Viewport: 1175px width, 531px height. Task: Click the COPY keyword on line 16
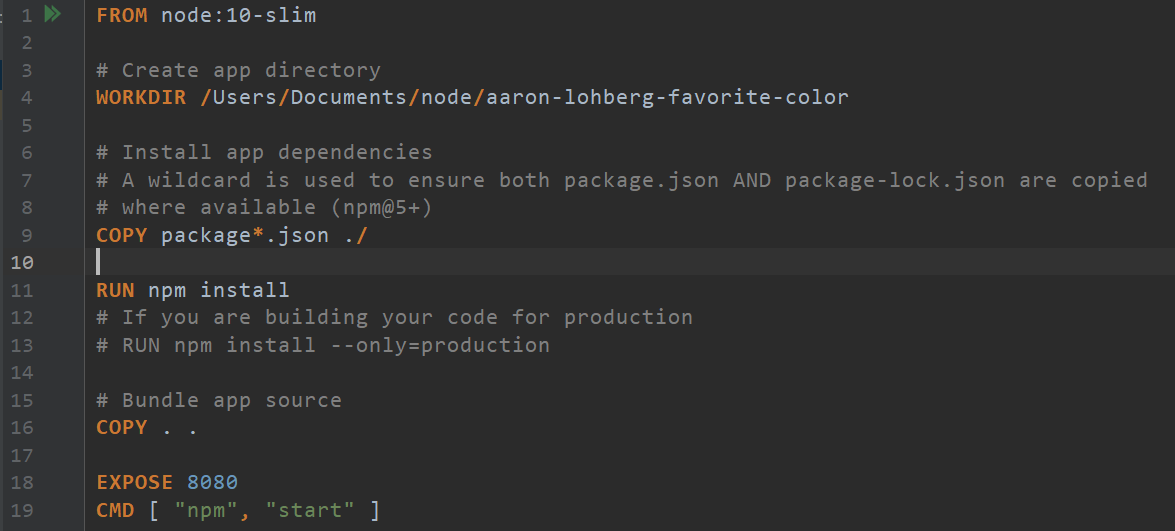click(x=122, y=428)
